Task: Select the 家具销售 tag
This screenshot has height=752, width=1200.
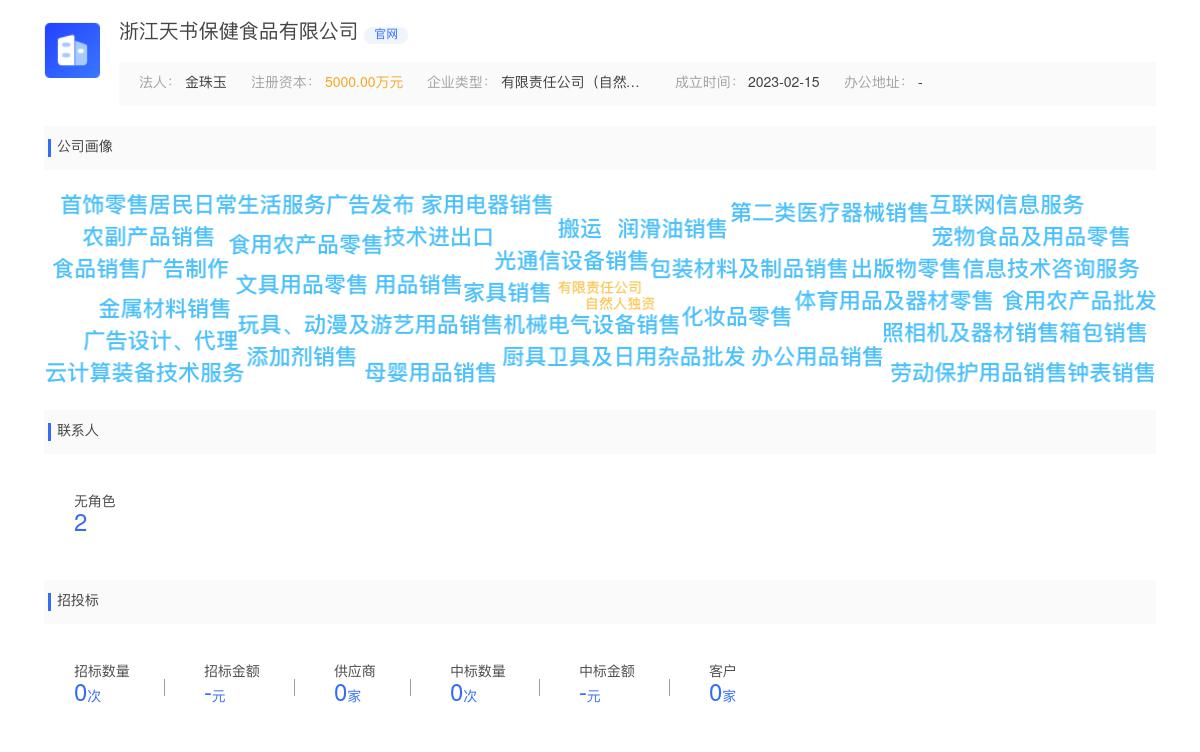Action: tap(507, 293)
